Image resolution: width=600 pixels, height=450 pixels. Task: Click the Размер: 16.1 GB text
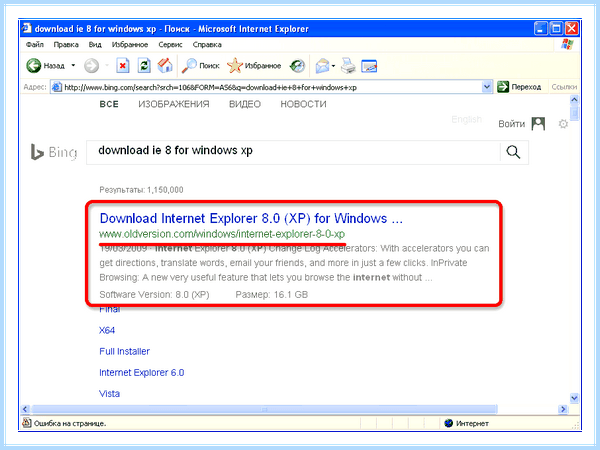(272, 295)
